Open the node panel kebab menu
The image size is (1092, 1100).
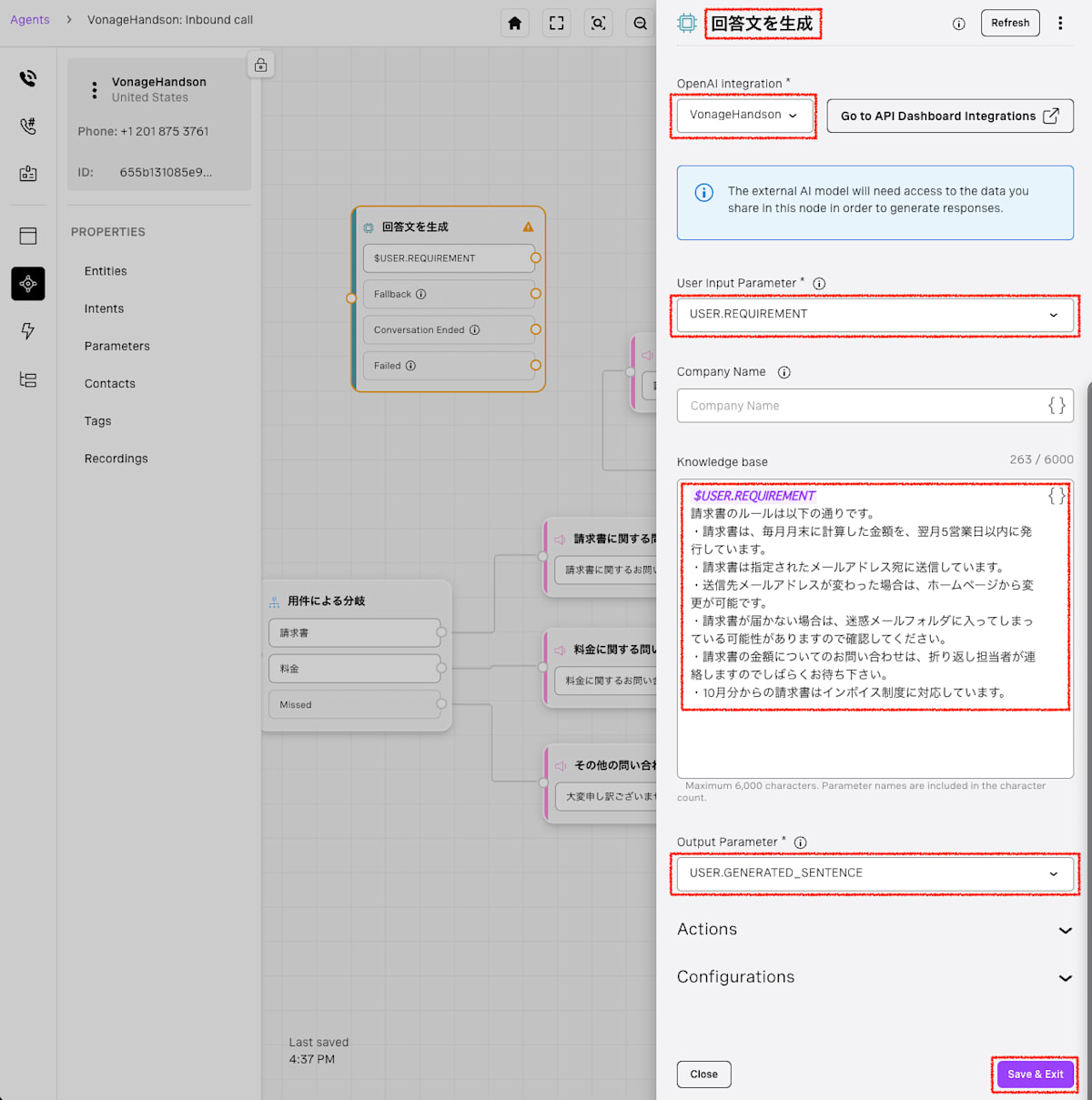coord(1060,24)
